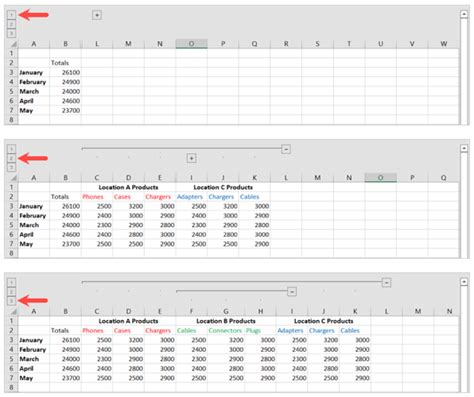This screenshot has height=397, width=474.
Task: Click outline level 3 button in totals-only sheet
Action: 11,33
